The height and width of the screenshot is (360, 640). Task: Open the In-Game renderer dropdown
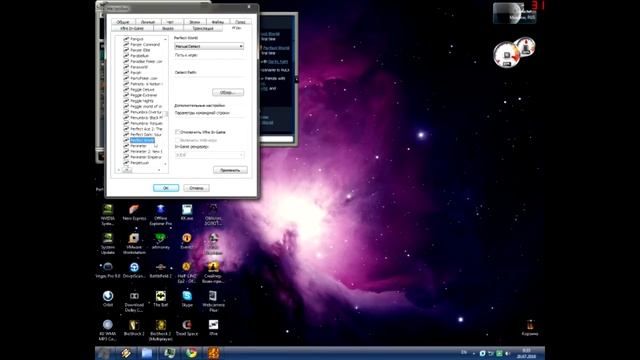[x=209, y=155]
